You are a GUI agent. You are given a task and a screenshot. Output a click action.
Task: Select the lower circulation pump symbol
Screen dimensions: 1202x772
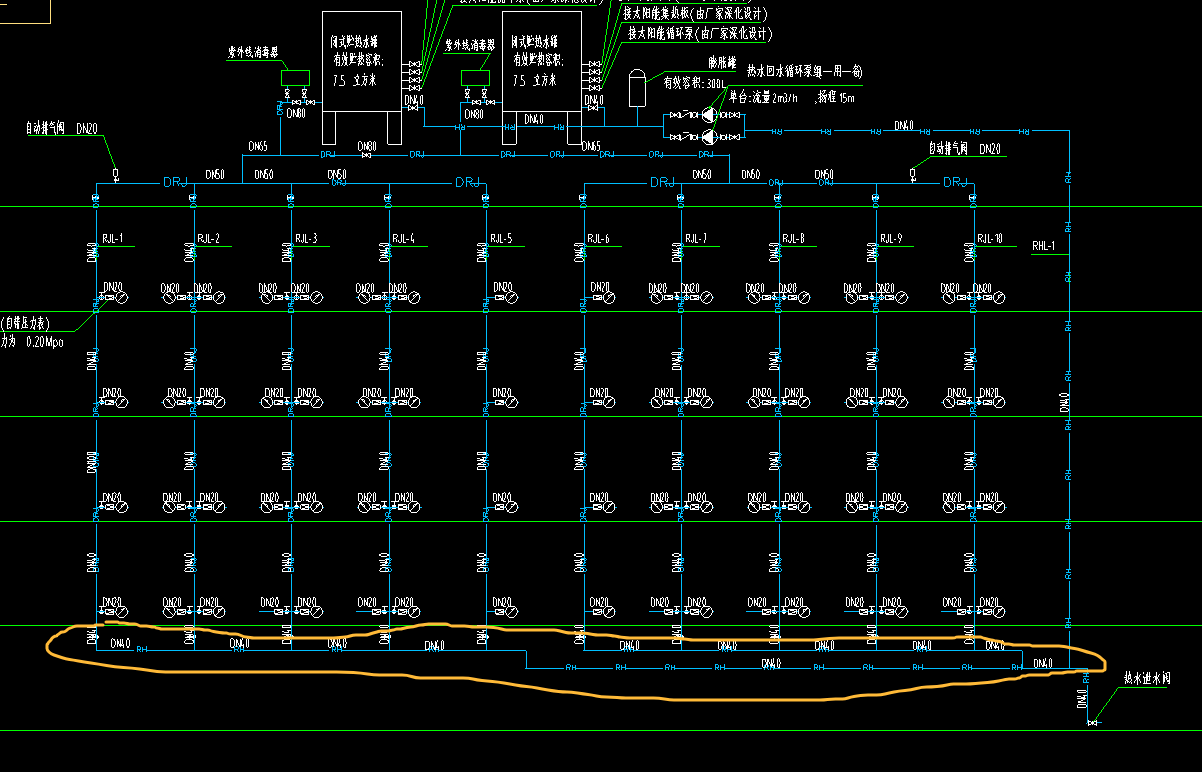click(709, 135)
